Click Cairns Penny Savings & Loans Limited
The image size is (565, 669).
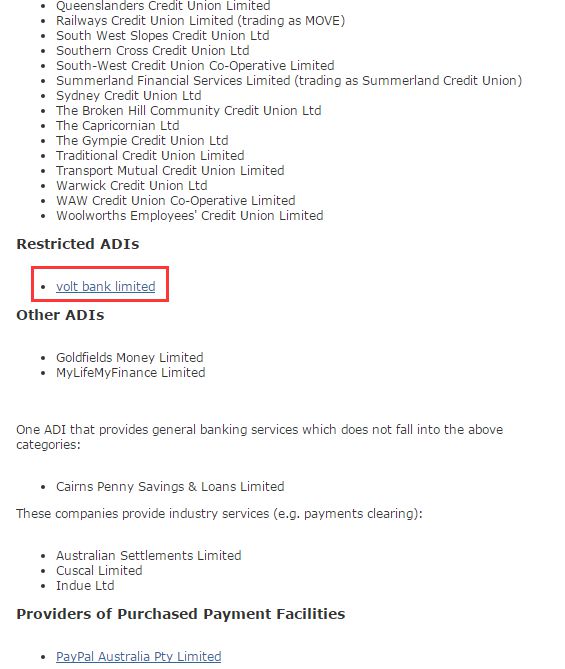[170, 486]
